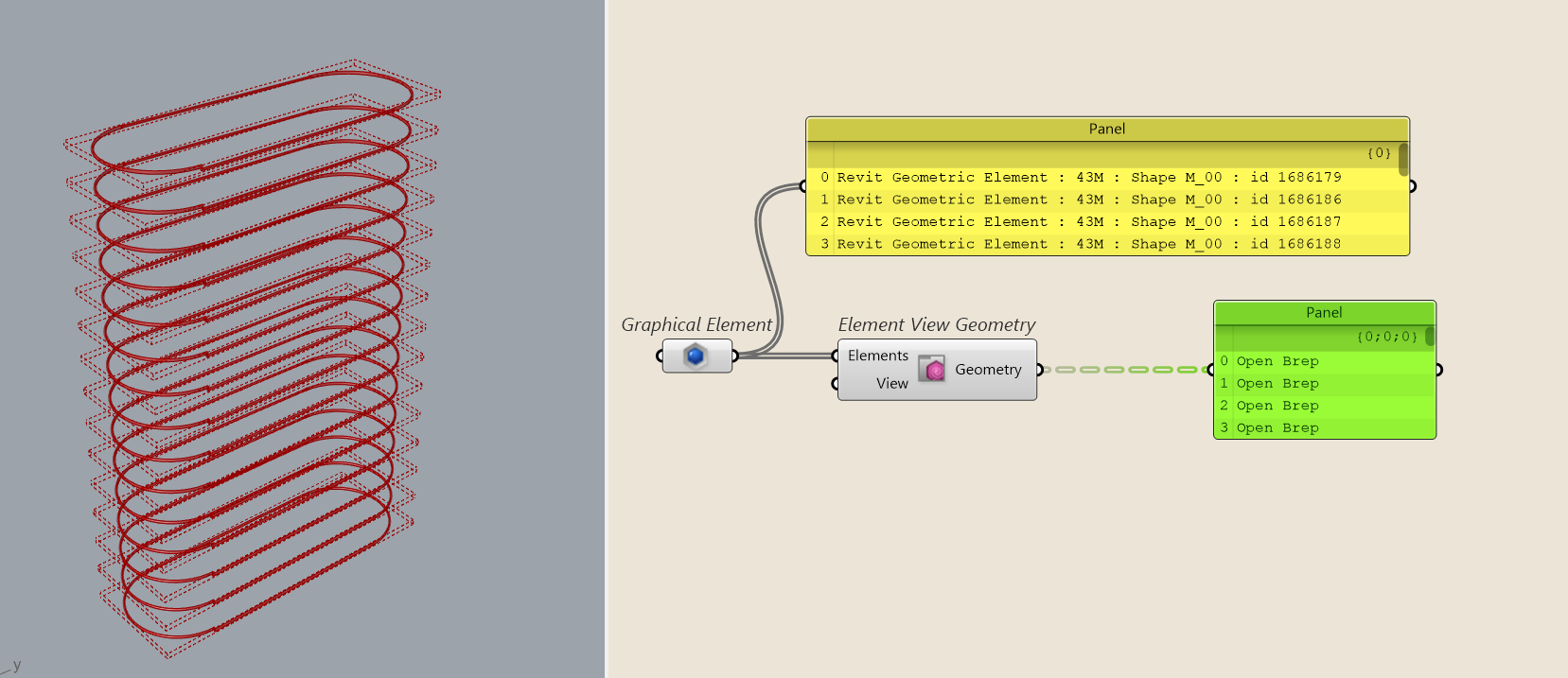Select the green Panel title bar
This screenshot has height=678, width=1568.
1323,312
